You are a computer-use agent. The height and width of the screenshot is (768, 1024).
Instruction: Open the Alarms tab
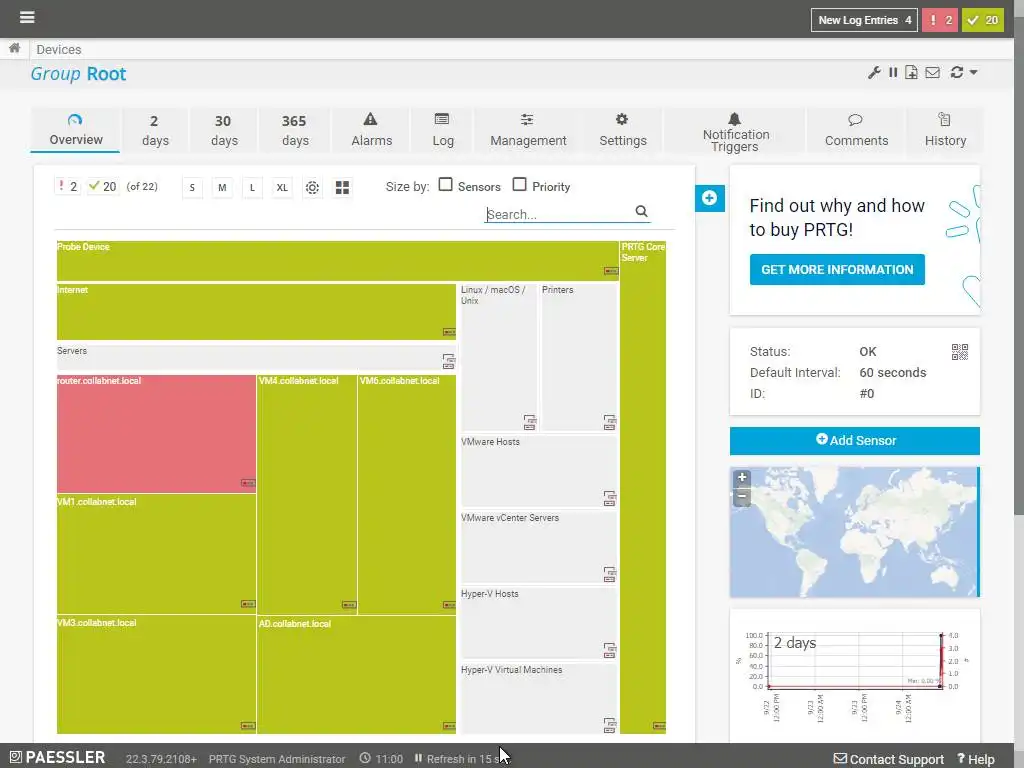pos(371,130)
